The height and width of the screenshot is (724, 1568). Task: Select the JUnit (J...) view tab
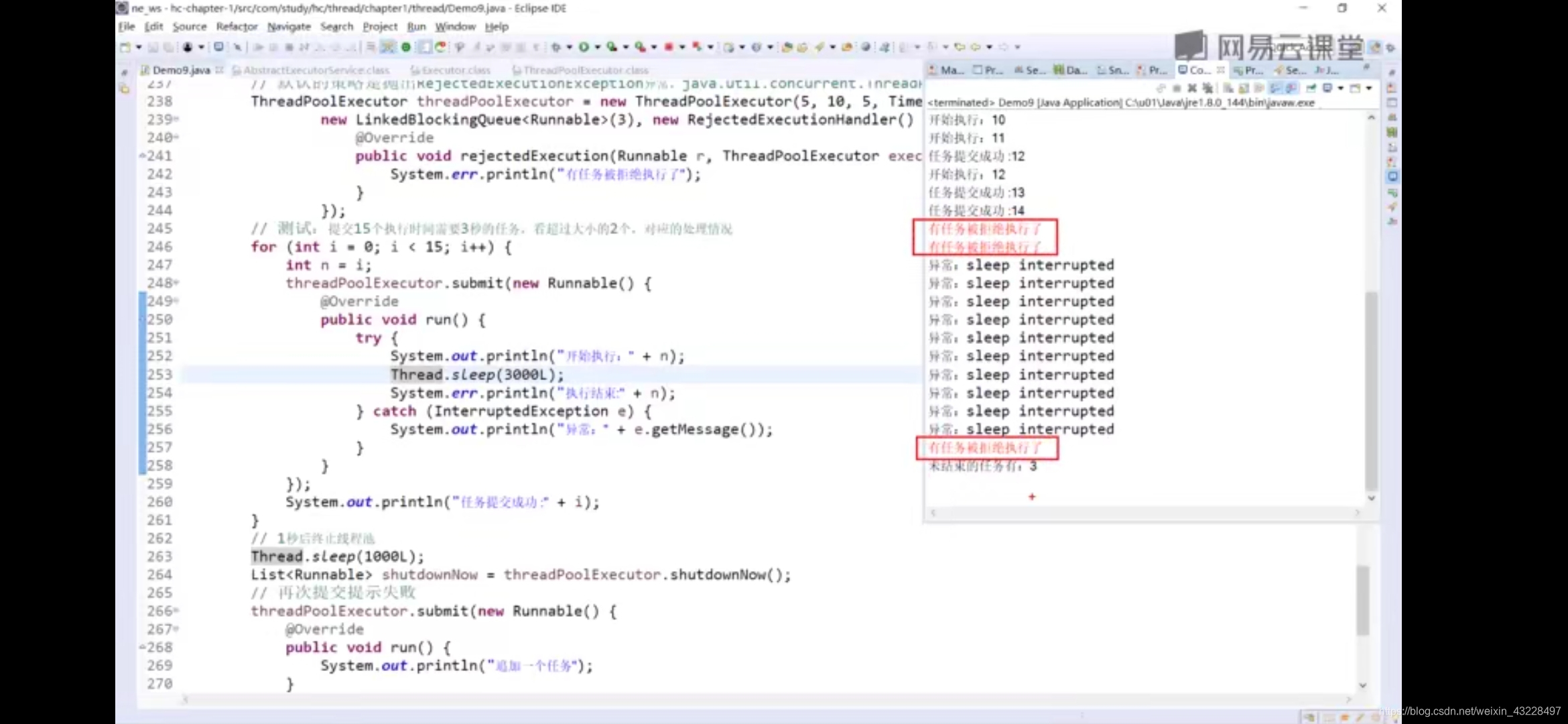click(1327, 70)
